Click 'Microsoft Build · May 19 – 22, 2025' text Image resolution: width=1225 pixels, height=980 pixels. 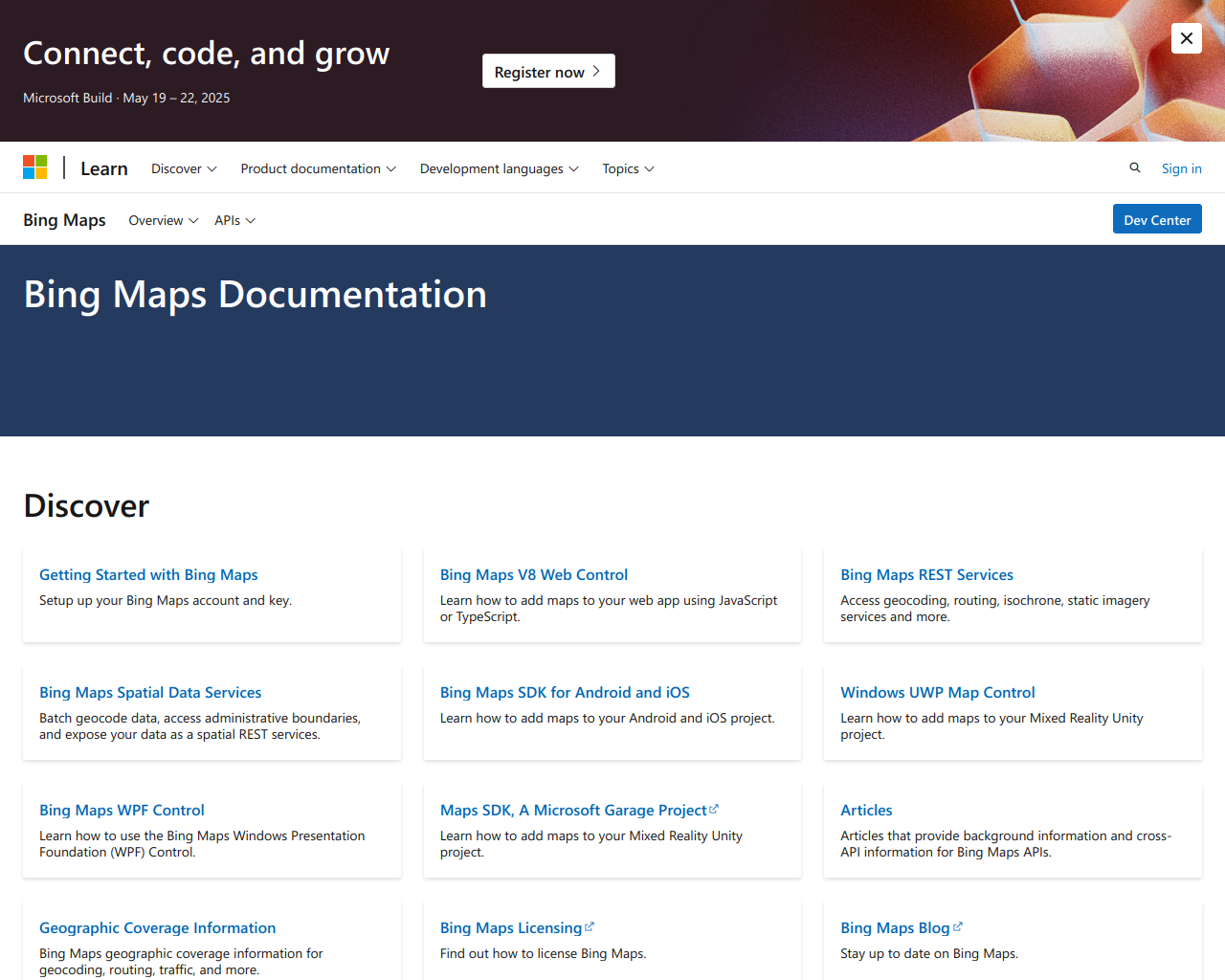click(126, 98)
